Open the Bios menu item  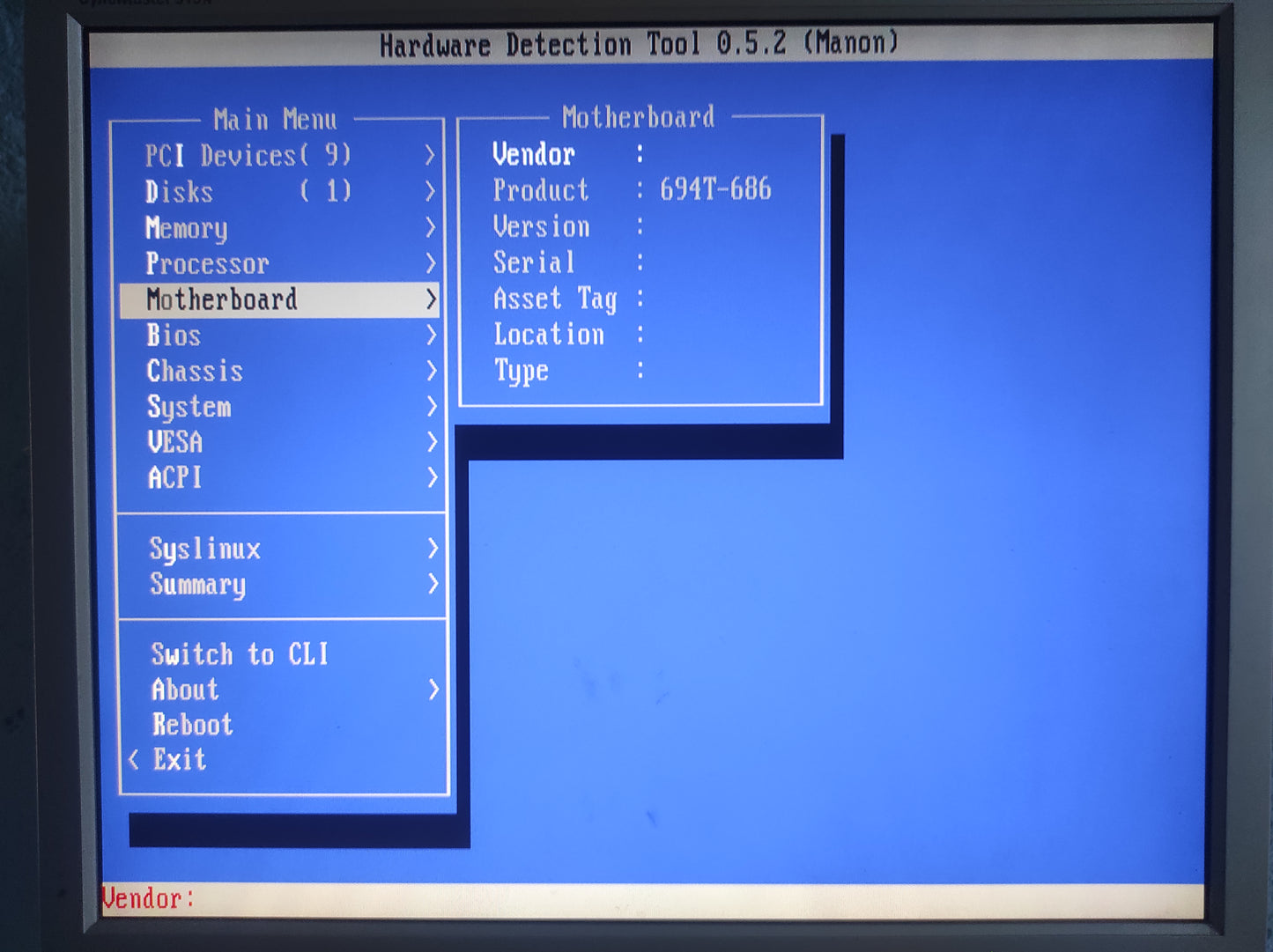click(x=174, y=336)
